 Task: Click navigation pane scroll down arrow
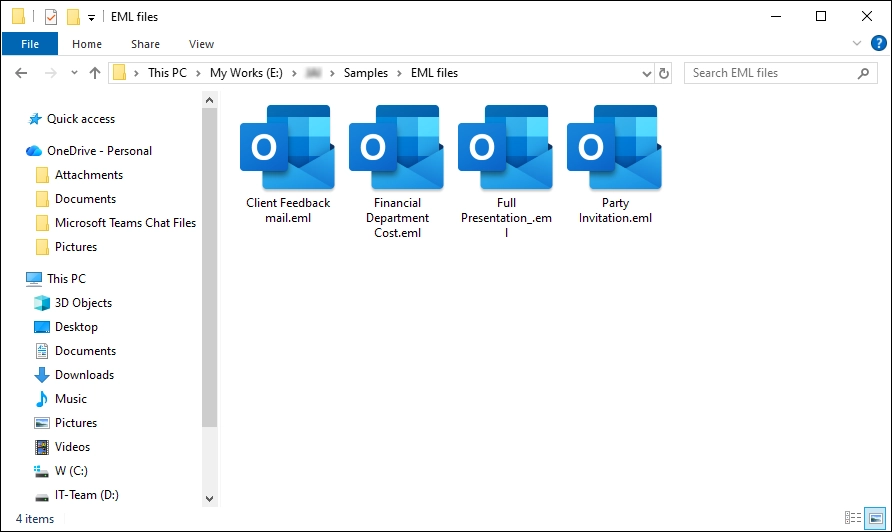pos(209,499)
